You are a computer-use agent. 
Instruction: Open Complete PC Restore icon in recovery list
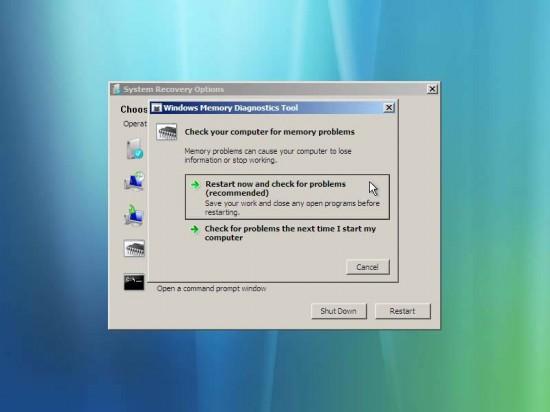134,215
